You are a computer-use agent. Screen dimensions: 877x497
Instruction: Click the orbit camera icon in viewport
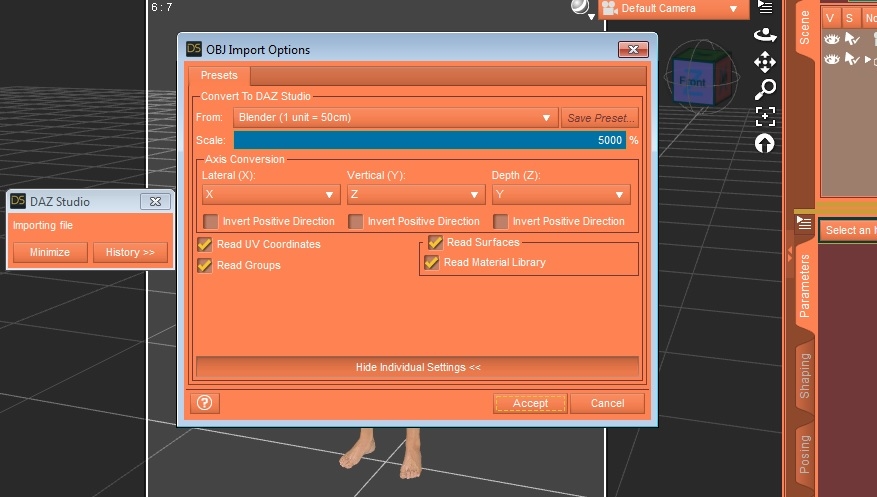pyautogui.click(x=765, y=34)
